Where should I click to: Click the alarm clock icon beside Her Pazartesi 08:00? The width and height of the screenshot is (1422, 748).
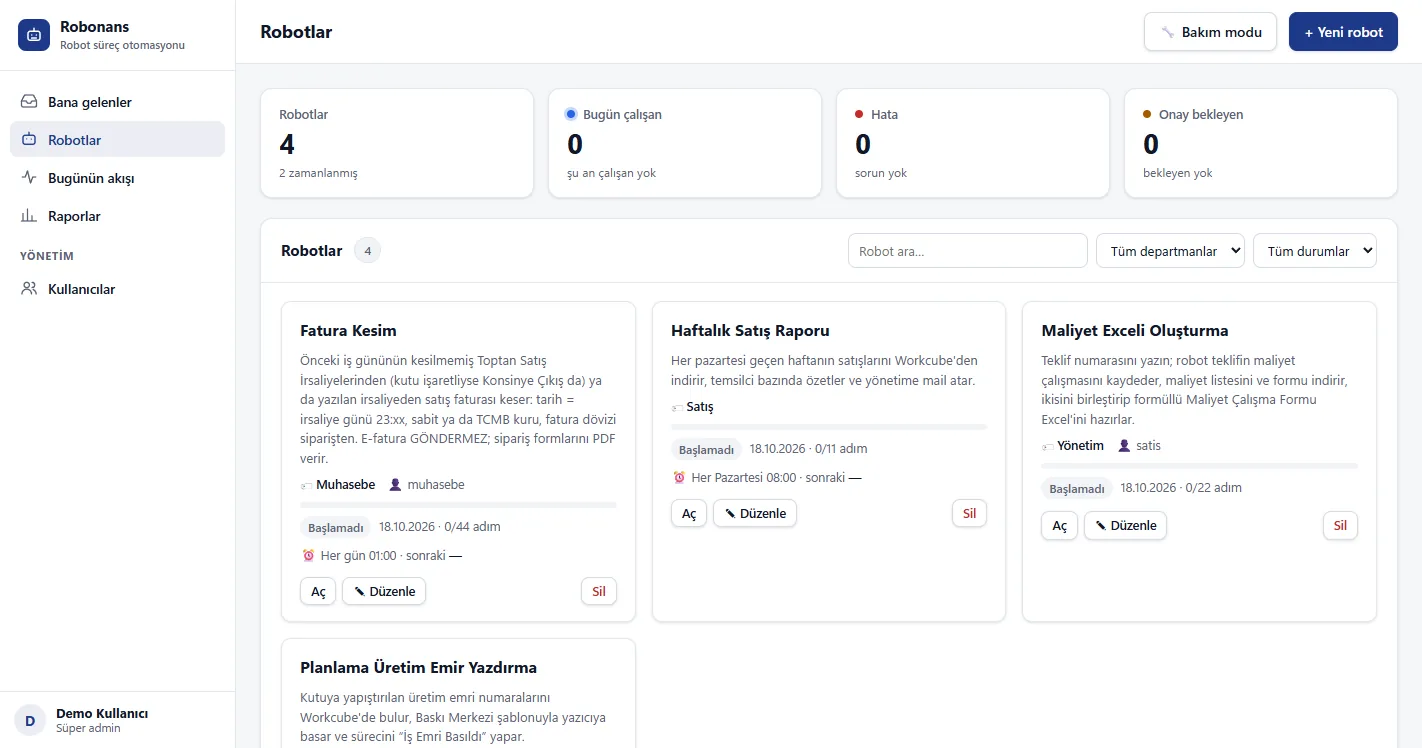[x=679, y=477]
